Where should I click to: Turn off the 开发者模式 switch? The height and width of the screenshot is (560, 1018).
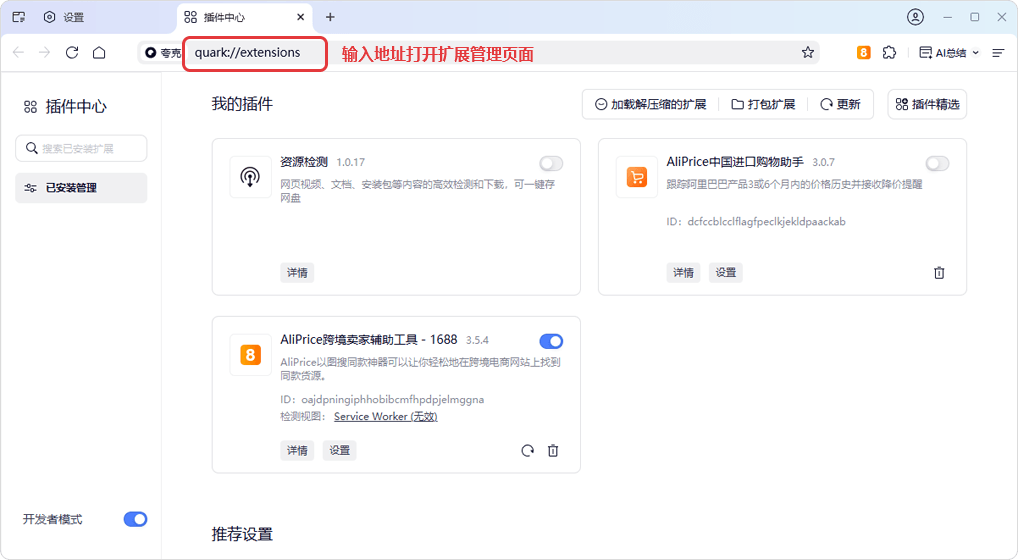pos(135,519)
